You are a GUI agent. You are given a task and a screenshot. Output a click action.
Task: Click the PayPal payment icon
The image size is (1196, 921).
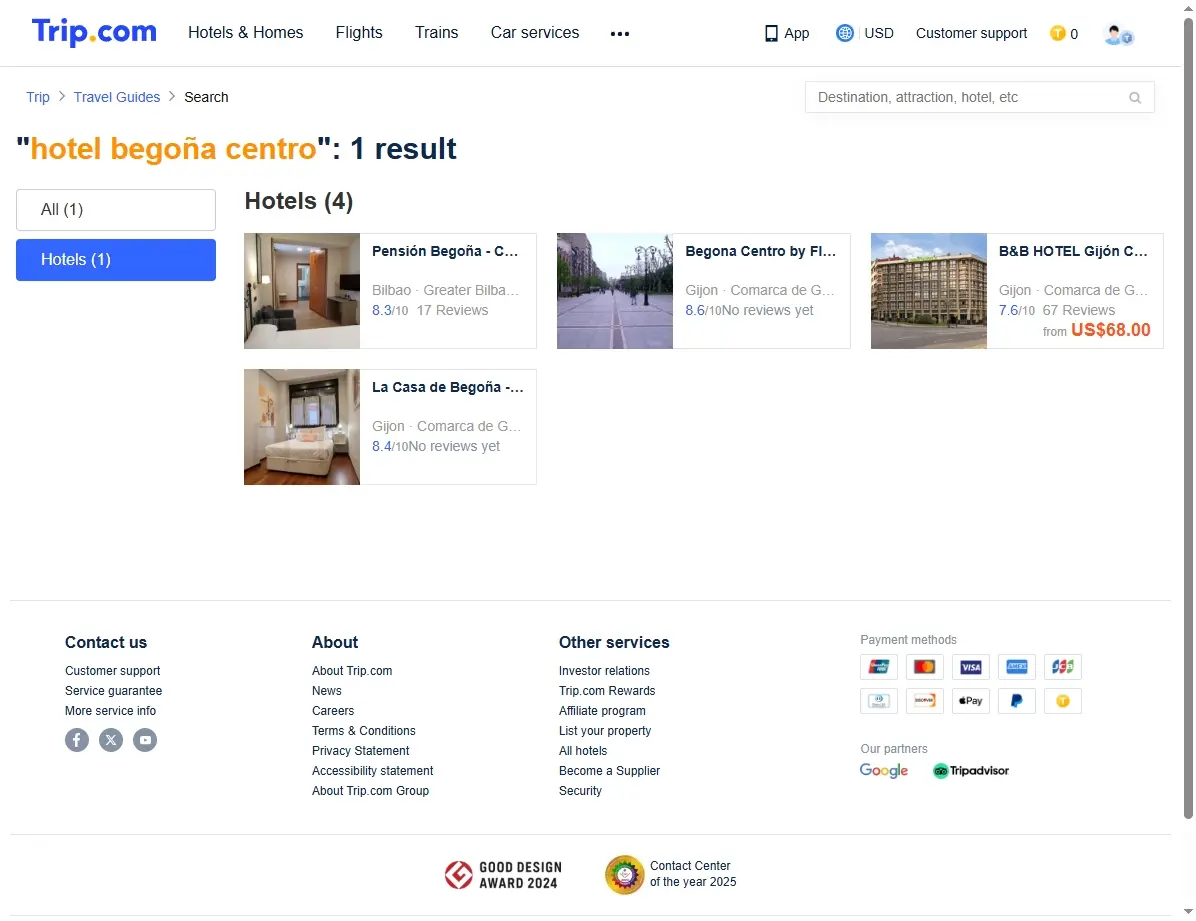click(x=1017, y=700)
